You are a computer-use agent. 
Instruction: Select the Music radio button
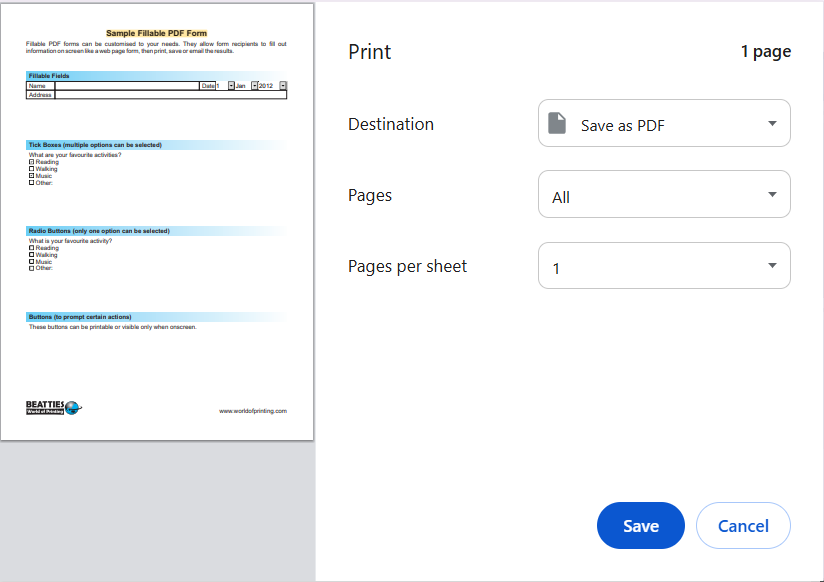pos(31,261)
